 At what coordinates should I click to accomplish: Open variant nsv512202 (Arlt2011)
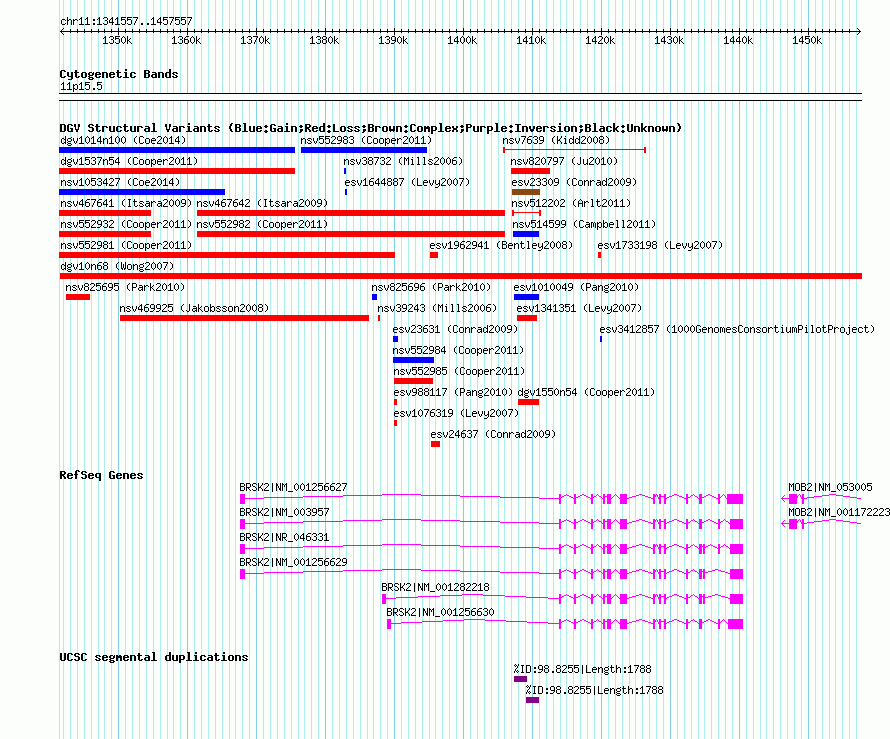tap(571, 203)
